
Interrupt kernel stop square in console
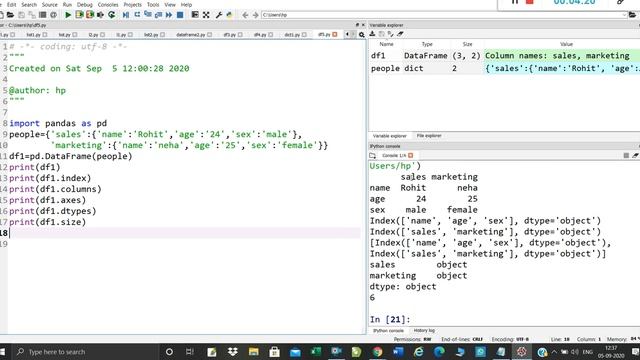tap(626, 156)
